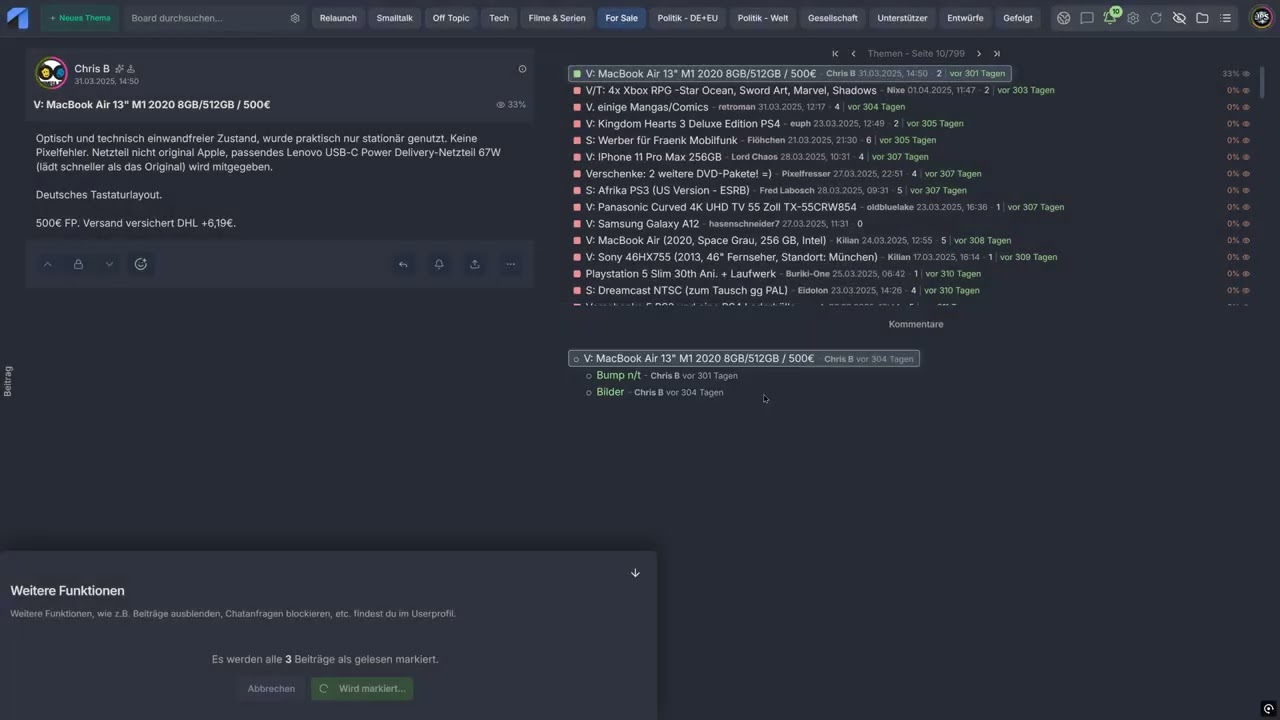
Task: Click Abbrechen in the confirmation dialog
Action: tap(271, 689)
